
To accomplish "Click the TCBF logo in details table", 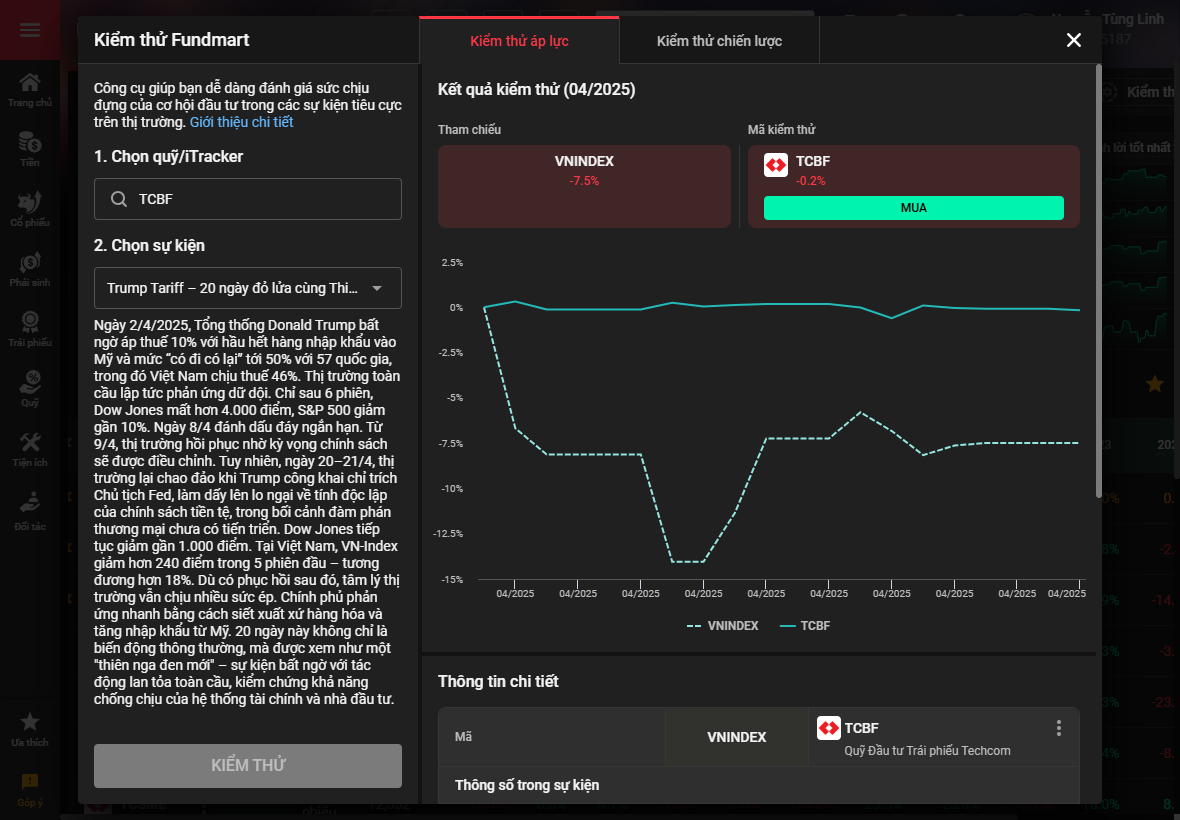I will click(829, 727).
